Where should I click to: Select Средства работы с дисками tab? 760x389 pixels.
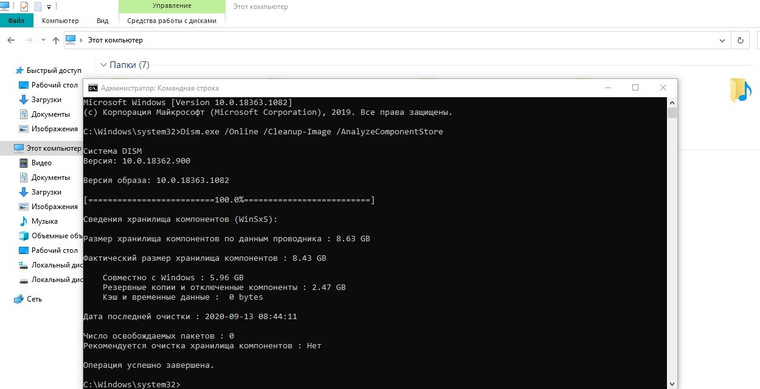tap(172, 21)
